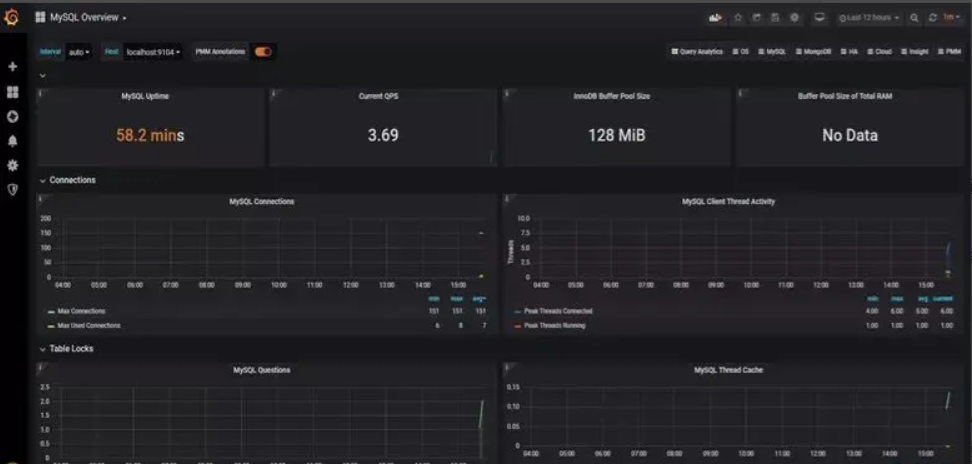Click the Share dashboard icon
The width and height of the screenshot is (972, 464).
pos(756,18)
